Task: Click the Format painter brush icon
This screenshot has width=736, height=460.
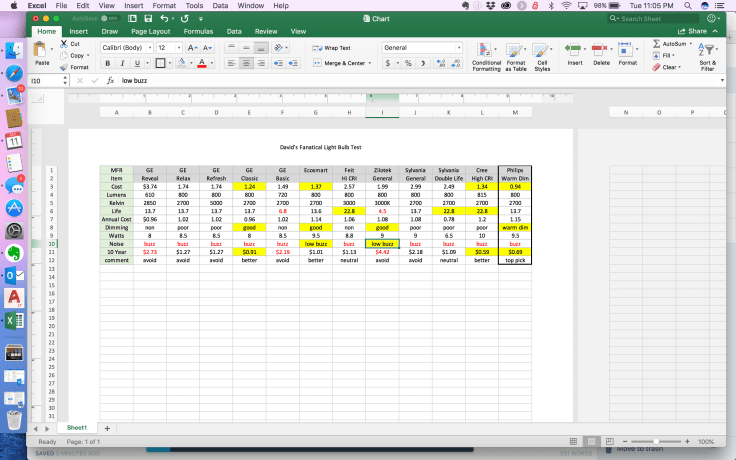Action: coord(63,67)
